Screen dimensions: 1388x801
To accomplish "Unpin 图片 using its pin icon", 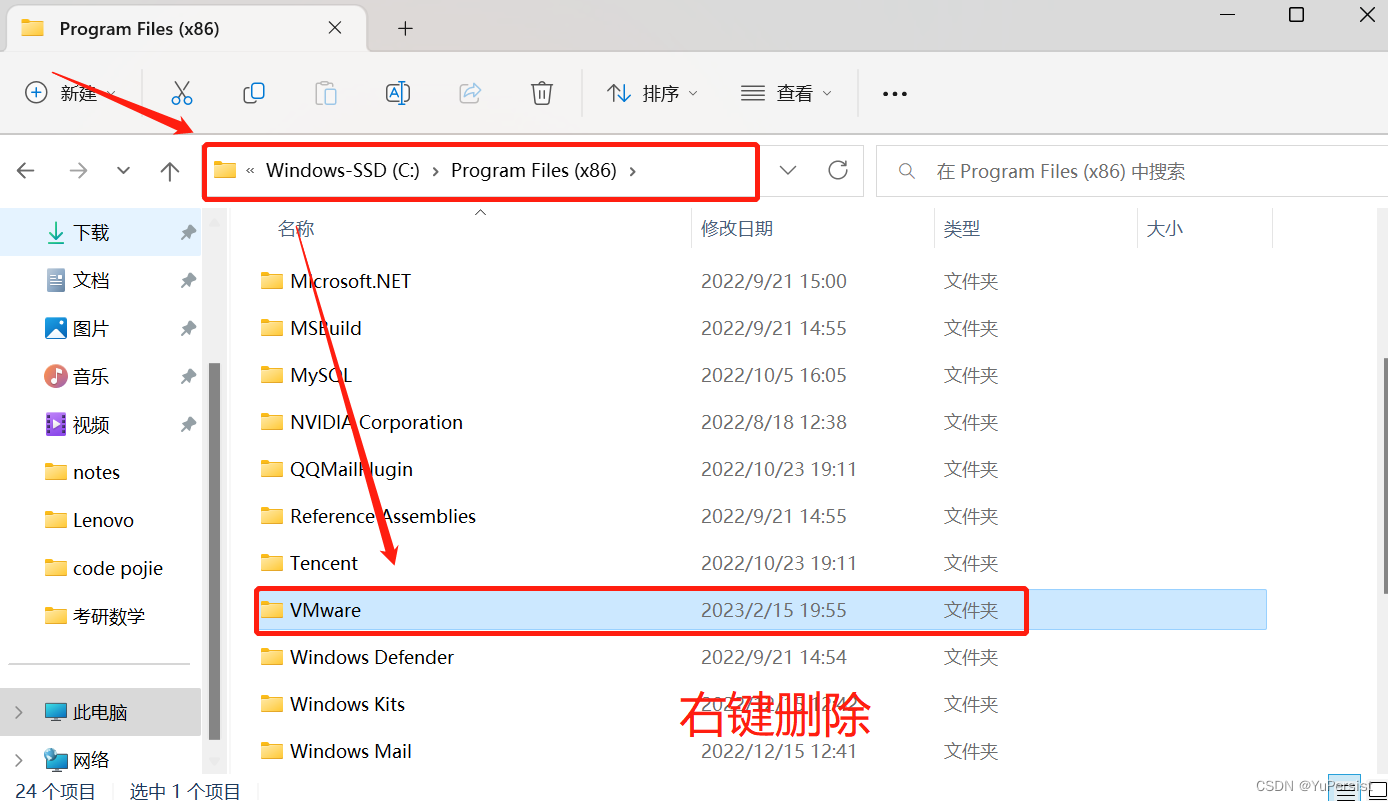I will (188, 328).
